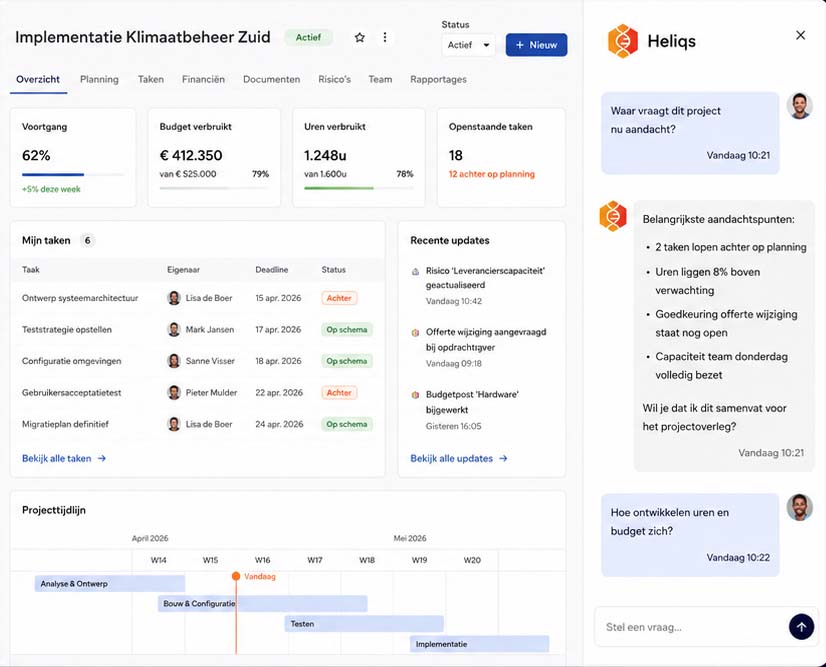Click the Nieuw button
826x667 pixels.
[536, 45]
